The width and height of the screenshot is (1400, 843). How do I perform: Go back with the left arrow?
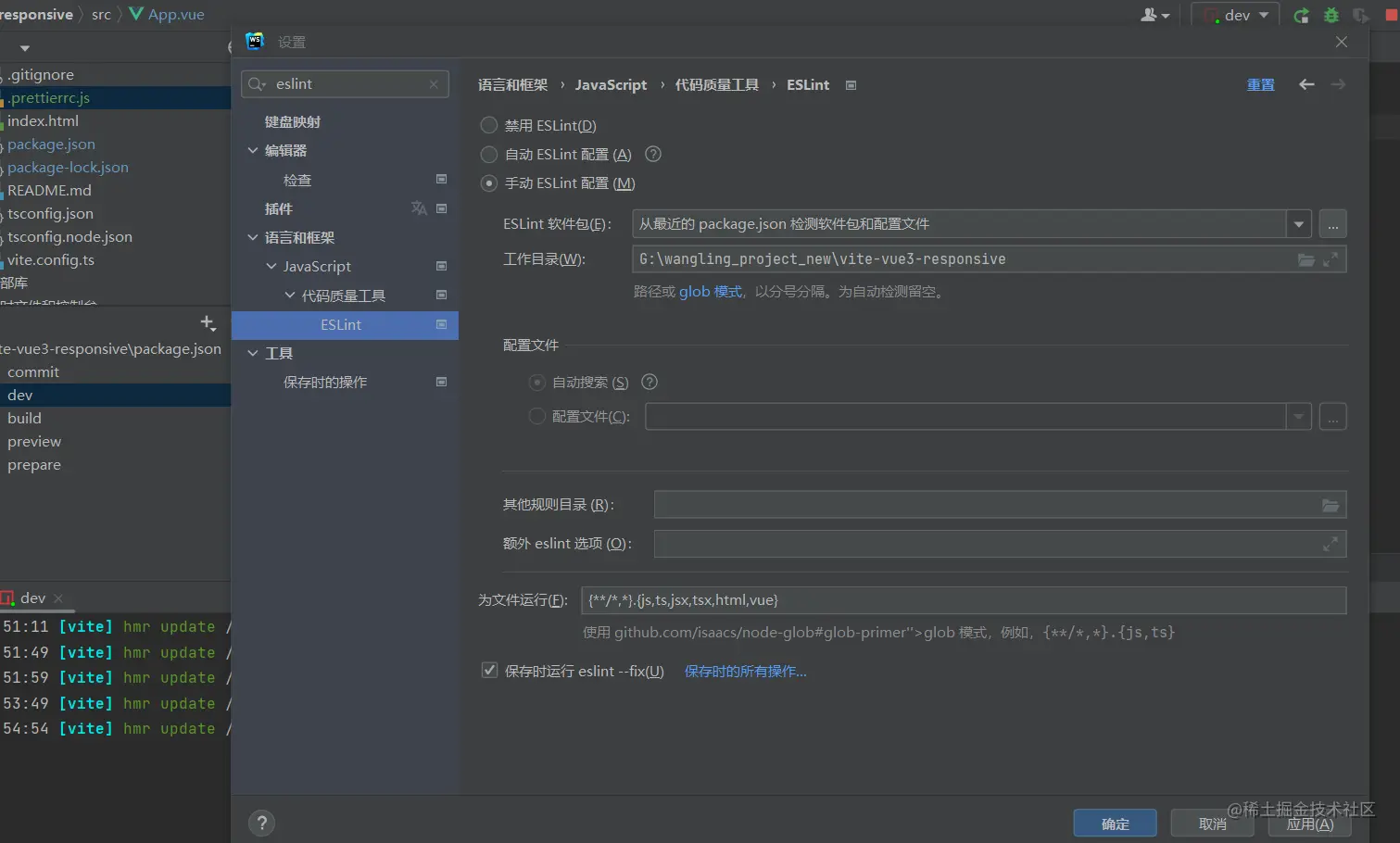1306,84
